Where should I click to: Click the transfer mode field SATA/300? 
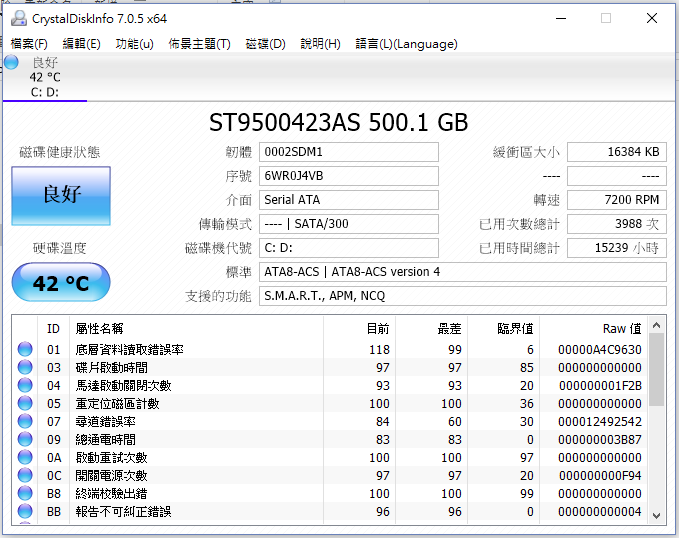(349, 224)
